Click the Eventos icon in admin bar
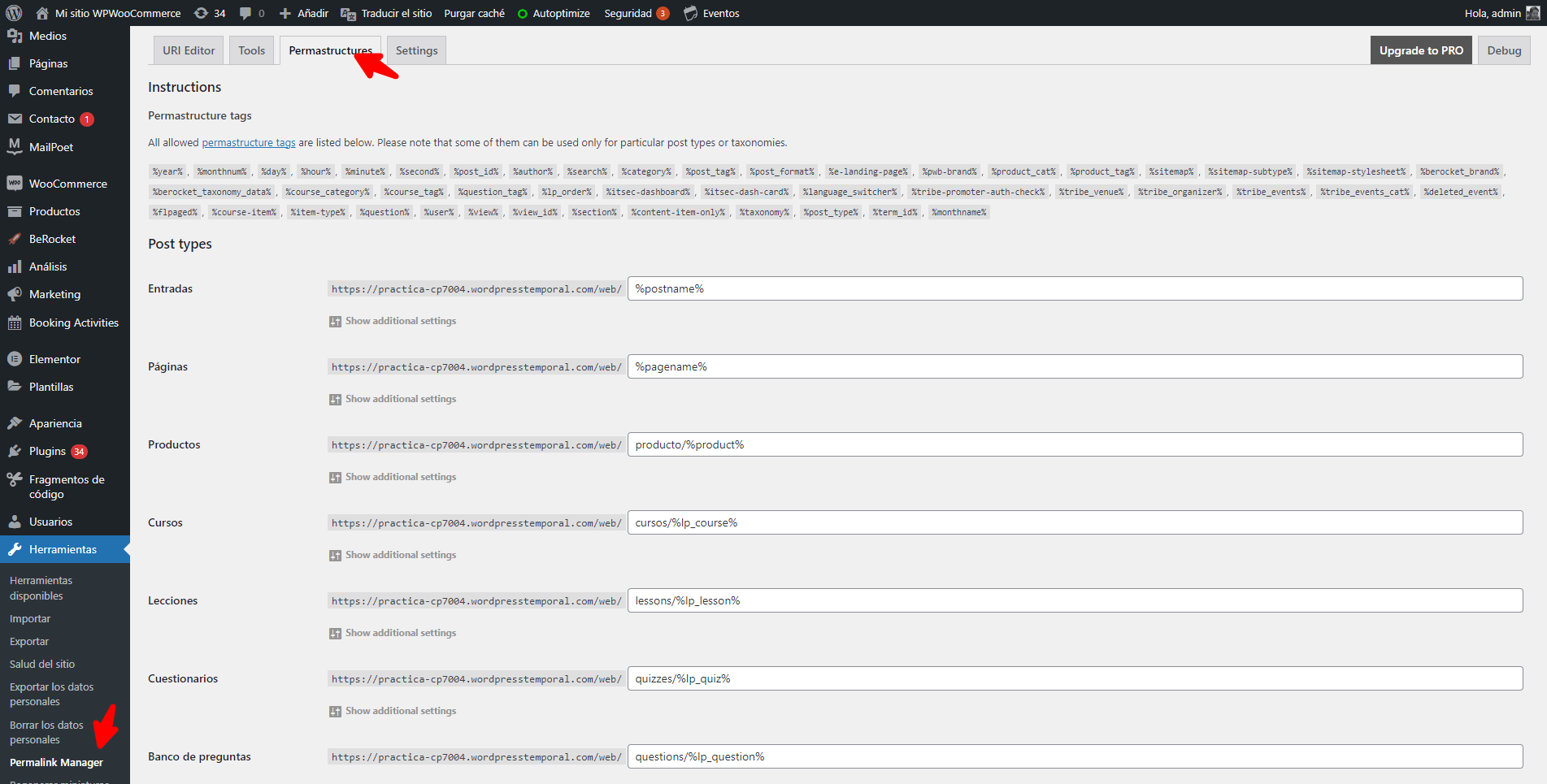 (x=690, y=13)
